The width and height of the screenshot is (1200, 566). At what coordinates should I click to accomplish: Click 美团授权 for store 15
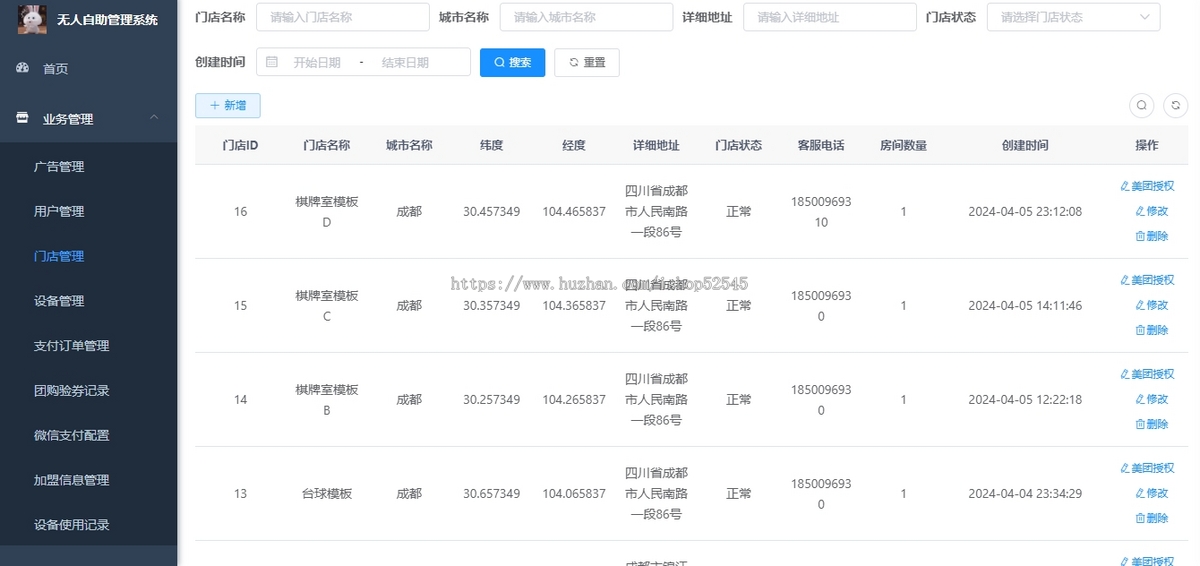pos(1147,280)
